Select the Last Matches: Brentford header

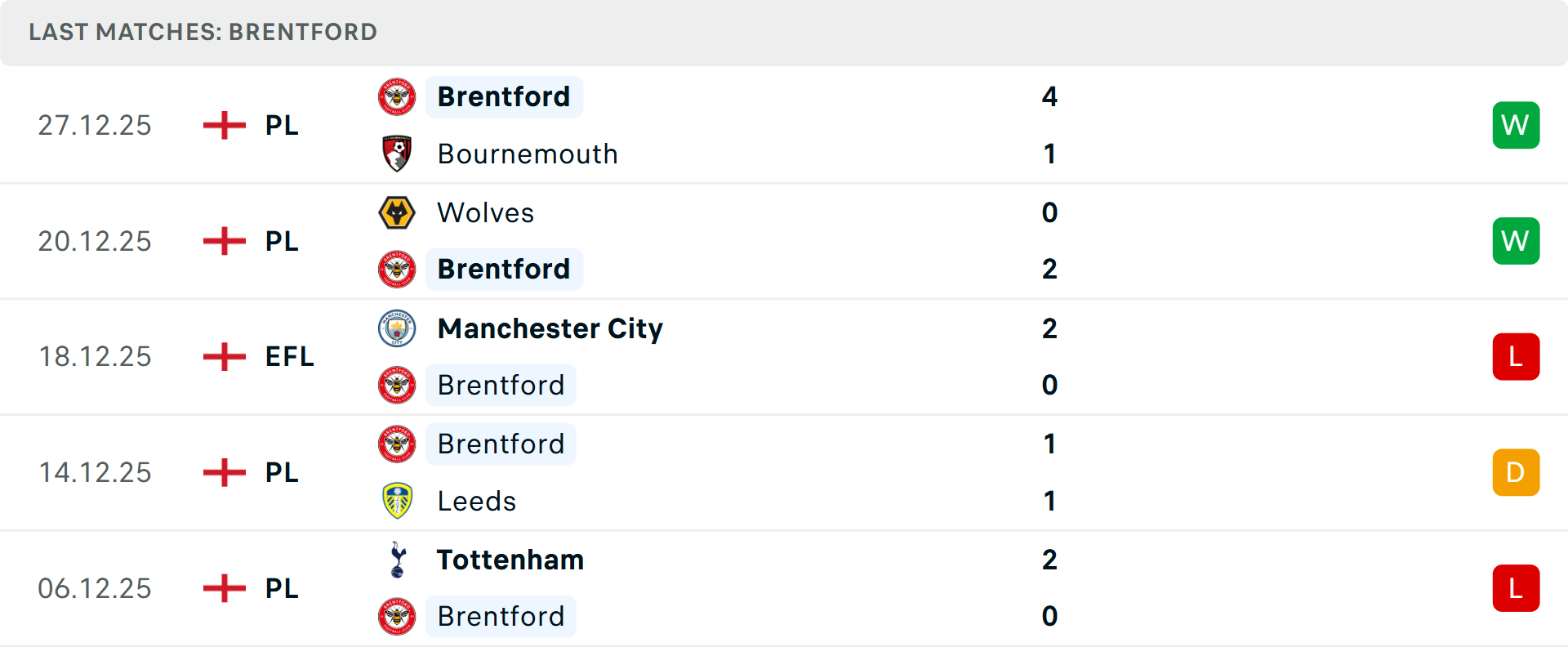pyautogui.click(x=203, y=32)
